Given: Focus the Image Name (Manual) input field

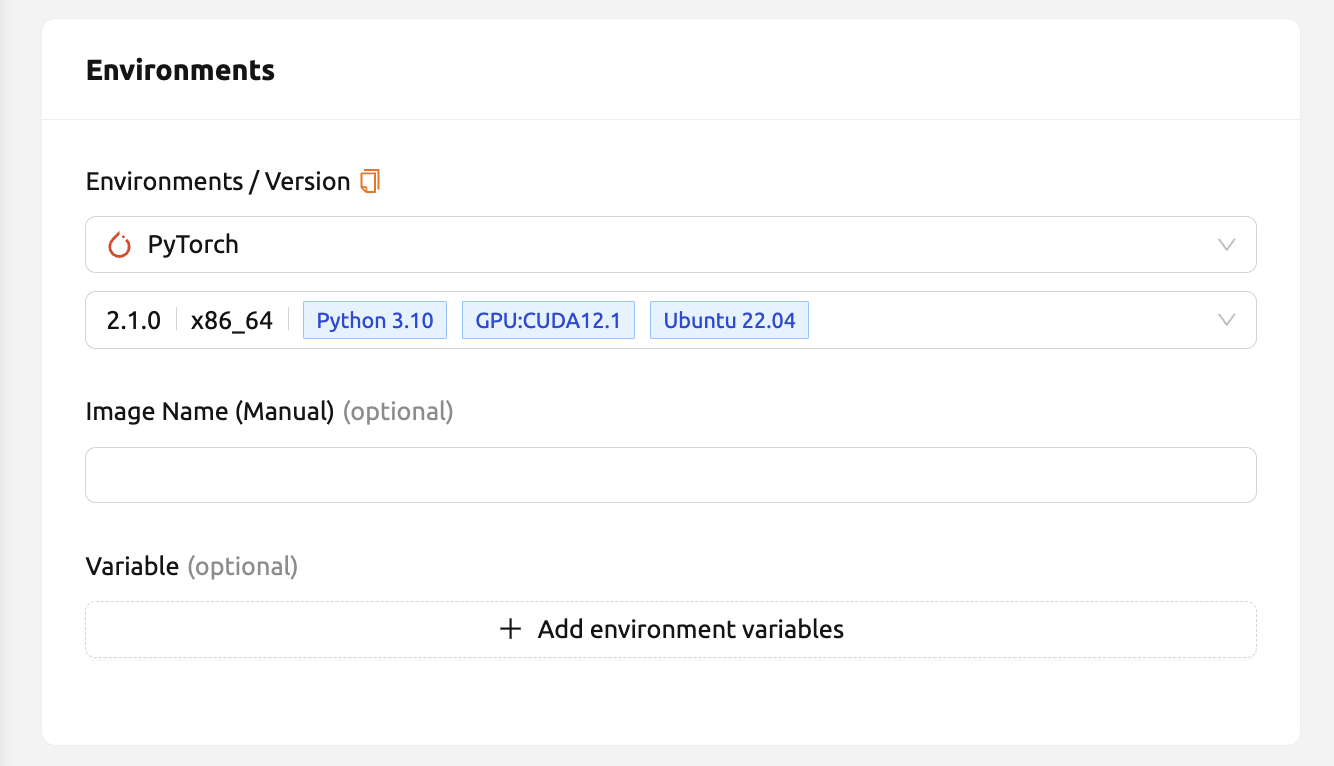Looking at the screenshot, I should (x=671, y=475).
